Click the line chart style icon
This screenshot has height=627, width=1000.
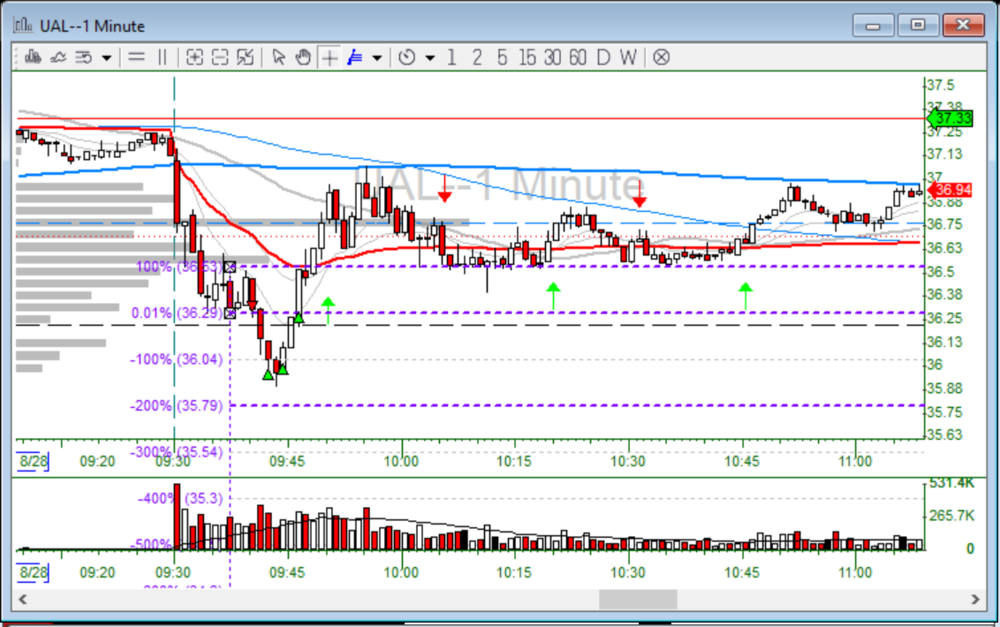(57, 57)
